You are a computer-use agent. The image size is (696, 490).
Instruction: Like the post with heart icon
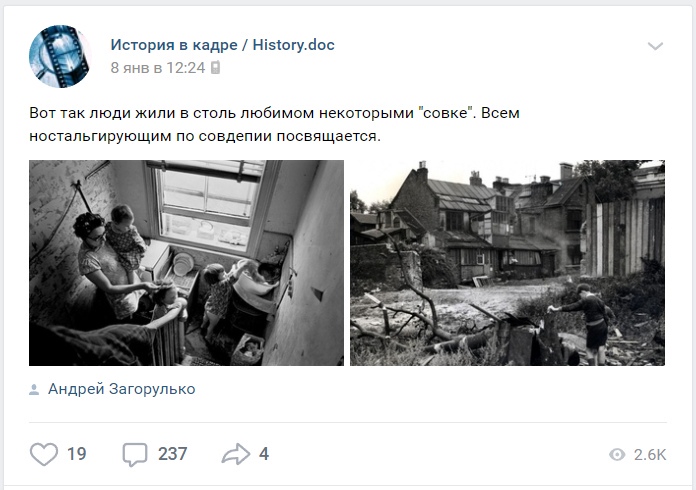coord(44,454)
